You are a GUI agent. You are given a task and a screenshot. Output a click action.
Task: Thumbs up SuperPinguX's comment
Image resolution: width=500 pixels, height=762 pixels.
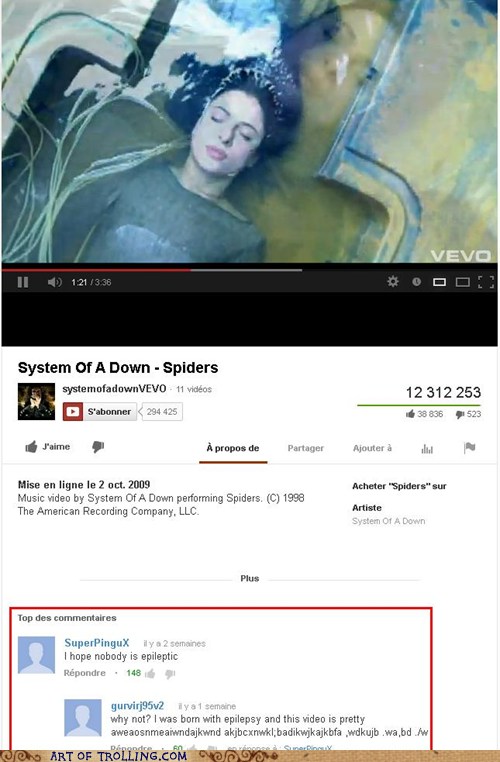pos(150,673)
